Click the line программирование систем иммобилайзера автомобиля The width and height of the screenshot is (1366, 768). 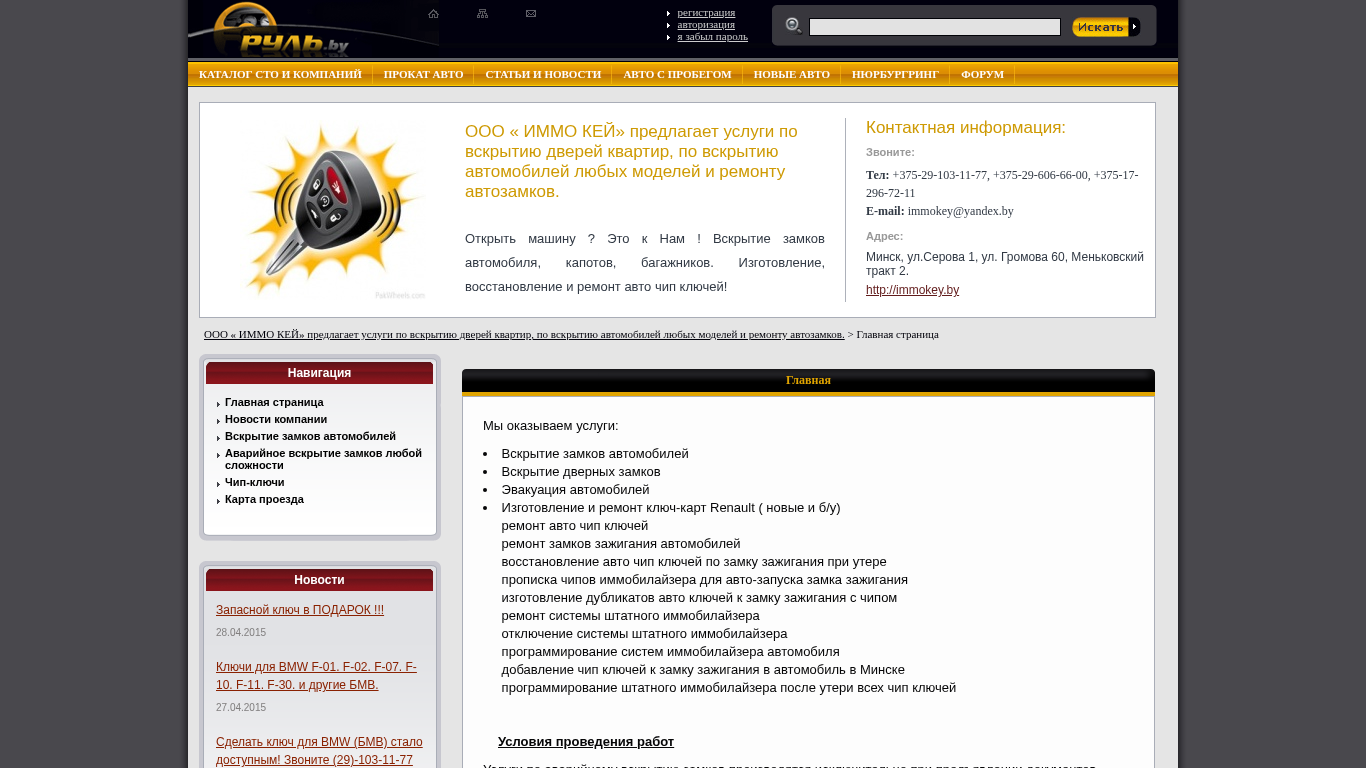(671, 652)
